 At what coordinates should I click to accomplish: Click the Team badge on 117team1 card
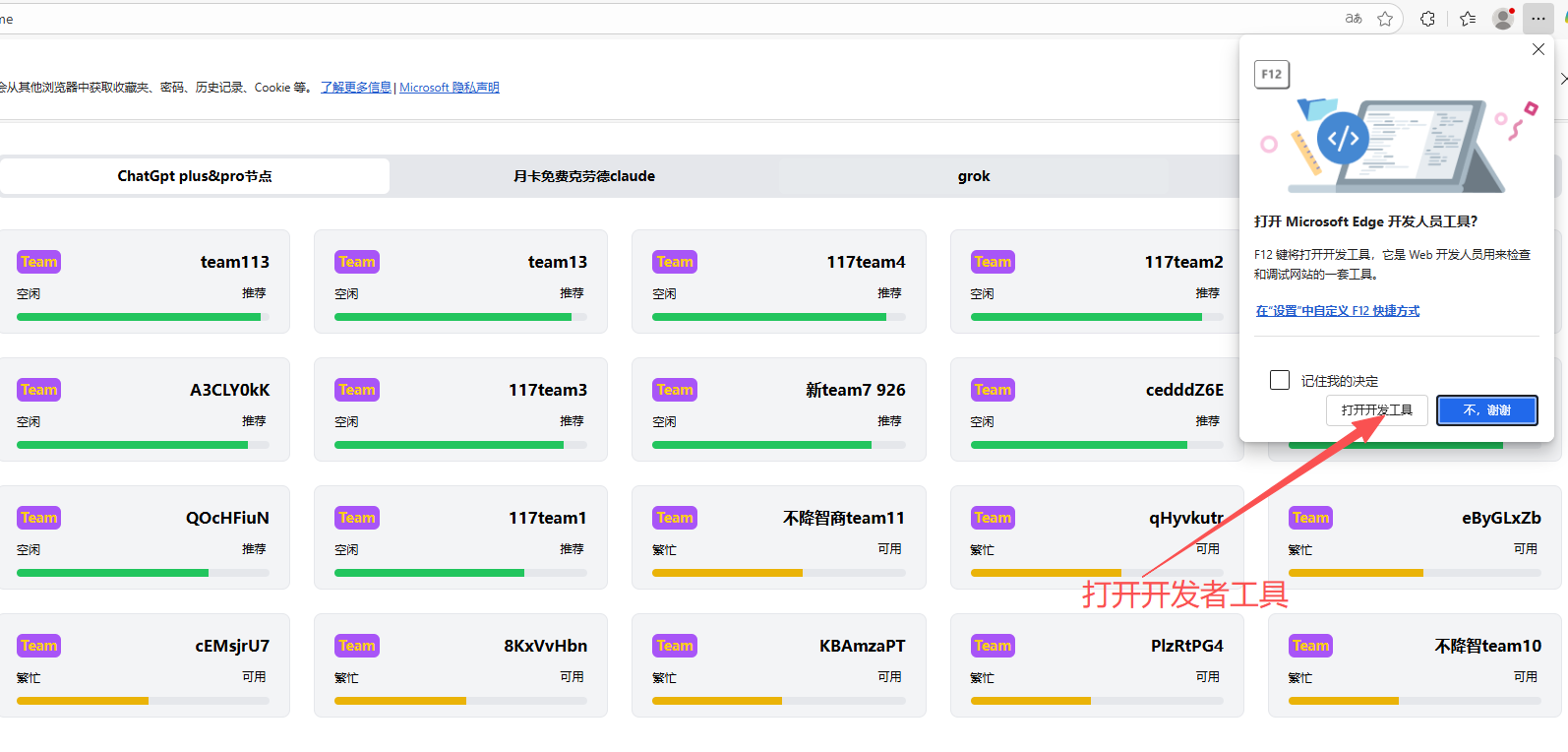357,518
